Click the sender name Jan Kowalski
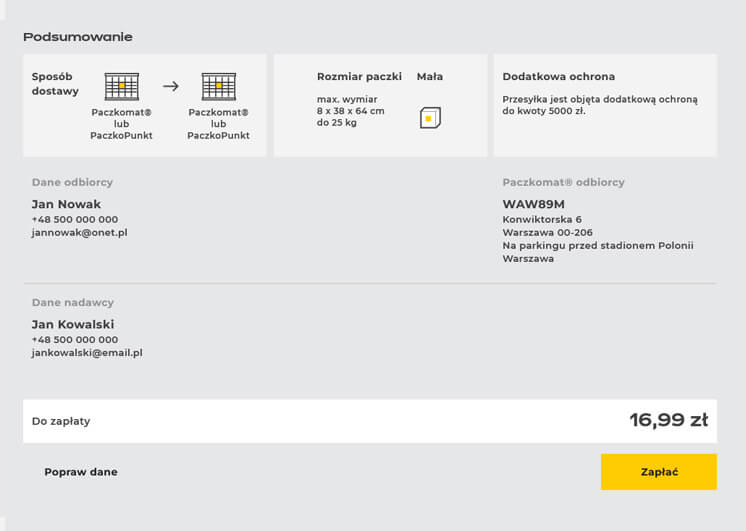This screenshot has width=746, height=531. pos(73,324)
